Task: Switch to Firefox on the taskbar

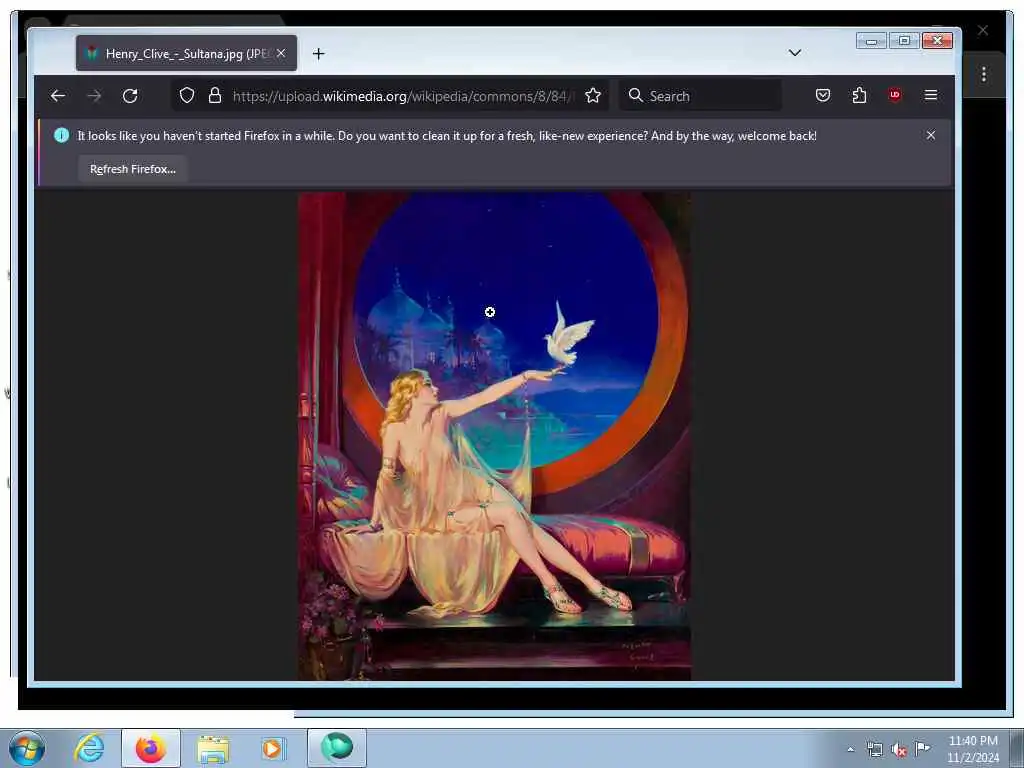Action: 151,748
